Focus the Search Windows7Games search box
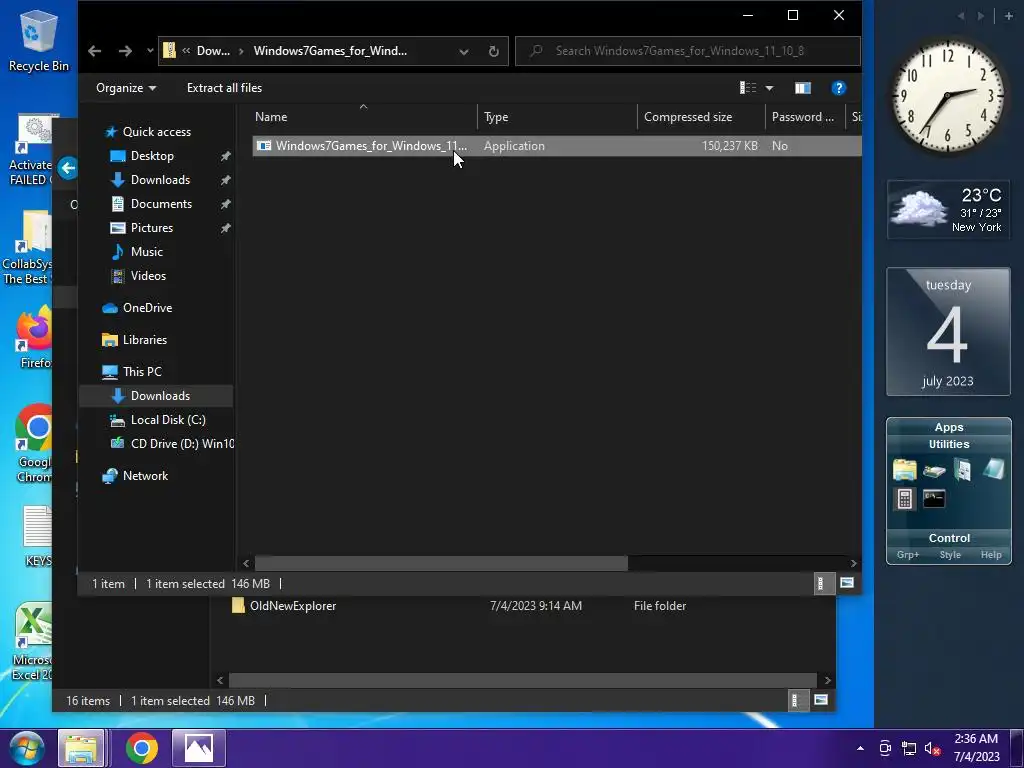The width and height of the screenshot is (1024, 768). [688, 51]
